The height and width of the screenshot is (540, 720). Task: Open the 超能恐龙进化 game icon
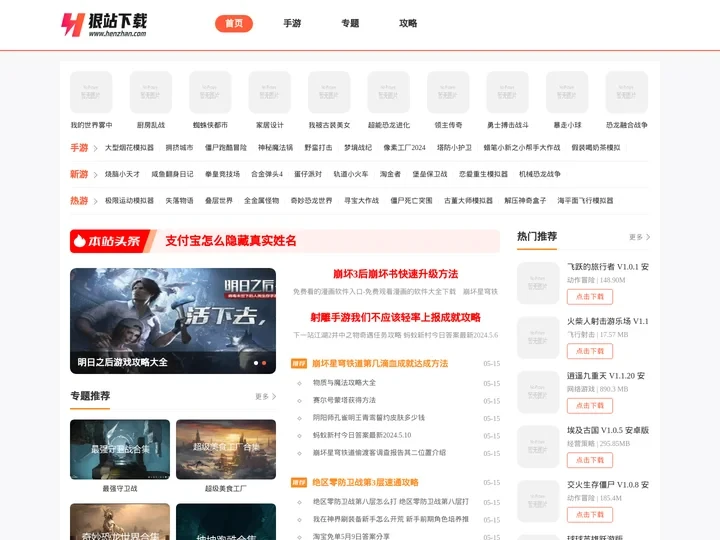pos(388,92)
